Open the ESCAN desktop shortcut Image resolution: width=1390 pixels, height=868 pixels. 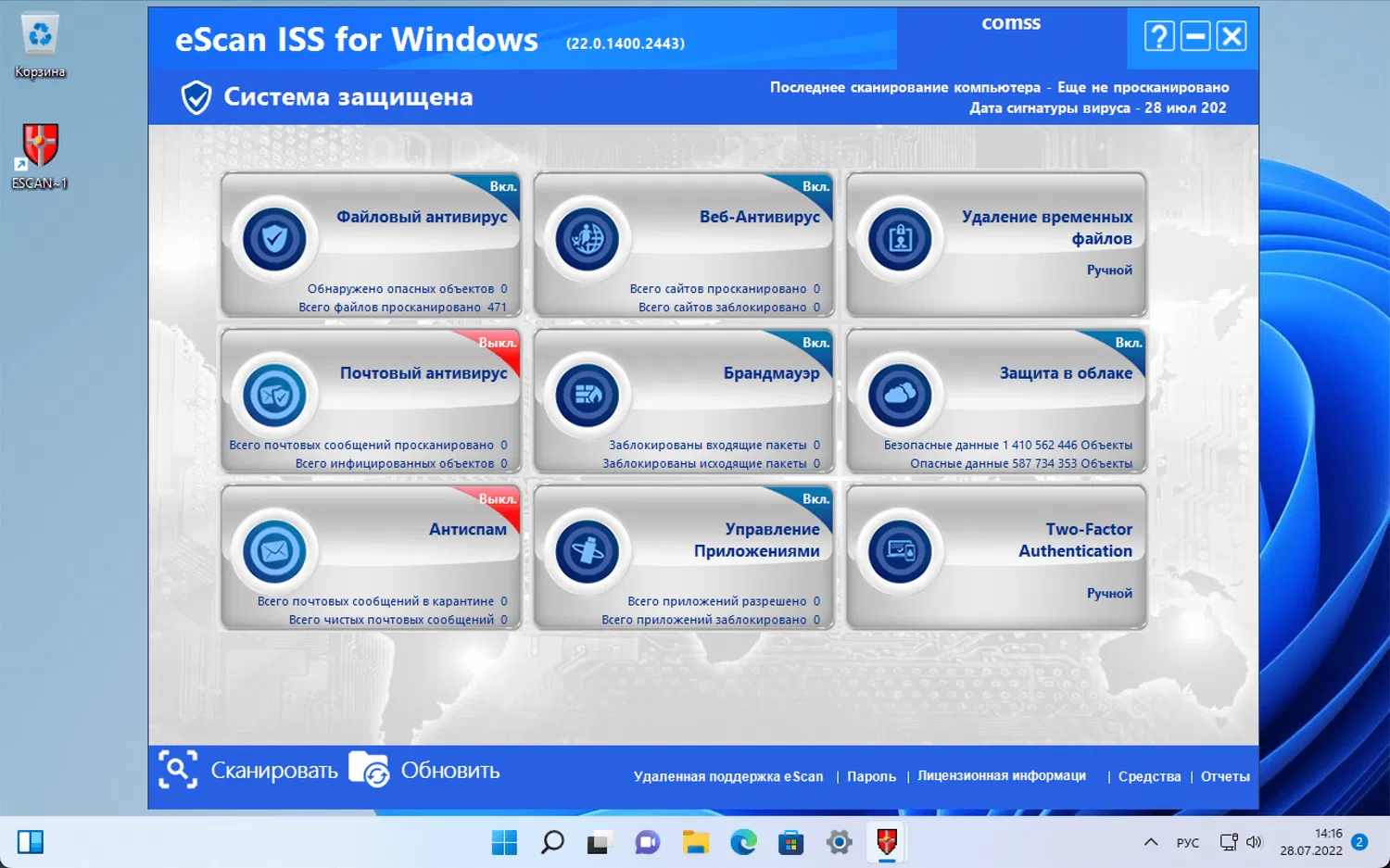click(x=40, y=157)
